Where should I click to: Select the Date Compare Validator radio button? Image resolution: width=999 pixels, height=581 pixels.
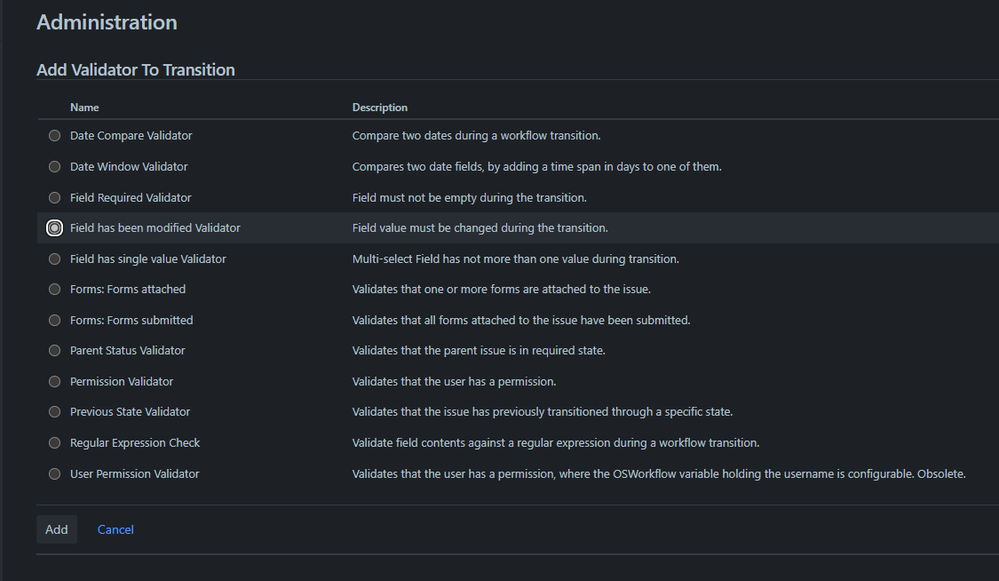click(x=54, y=136)
